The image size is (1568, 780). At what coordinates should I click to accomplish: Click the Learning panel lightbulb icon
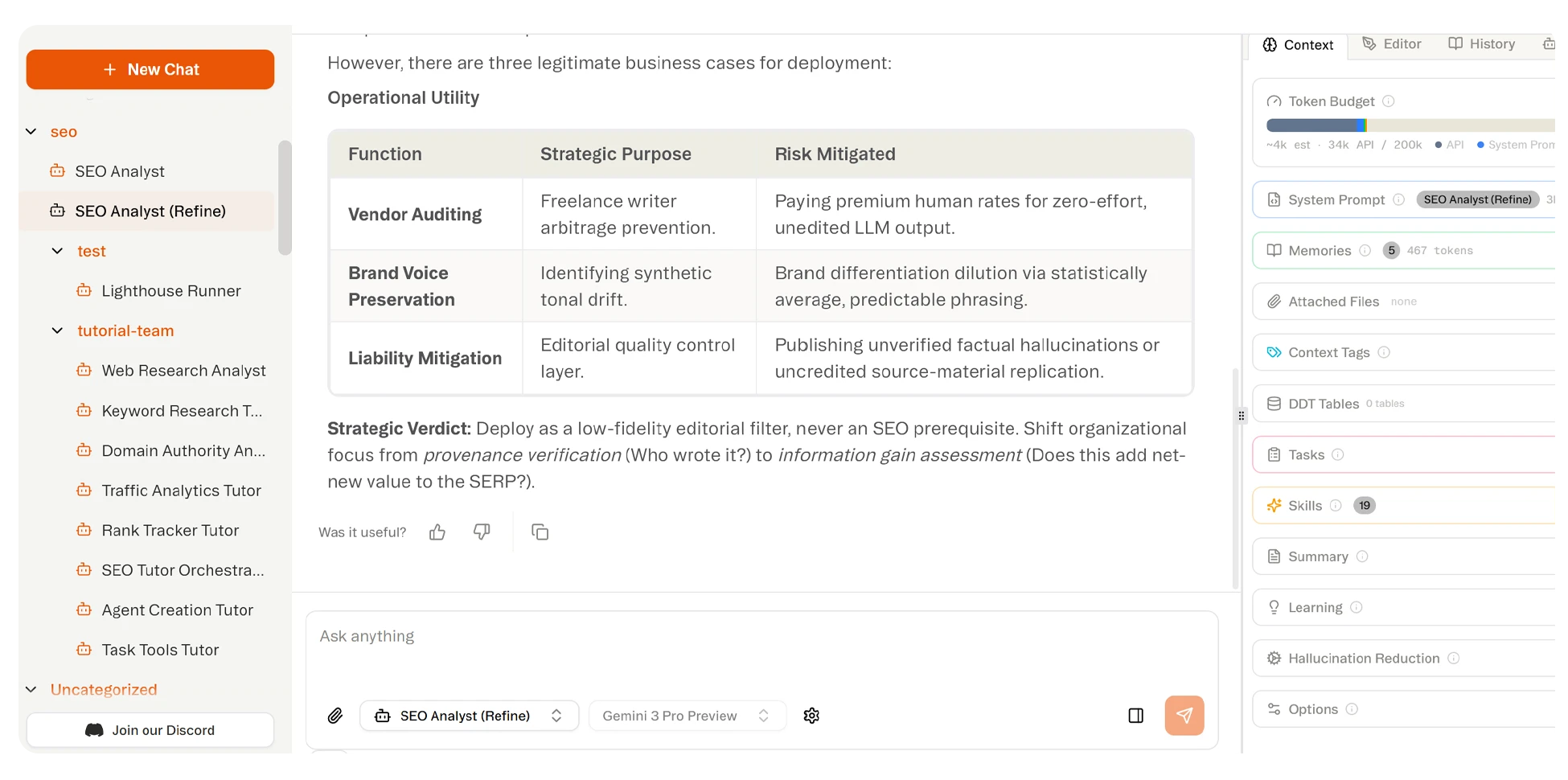click(1274, 607)
